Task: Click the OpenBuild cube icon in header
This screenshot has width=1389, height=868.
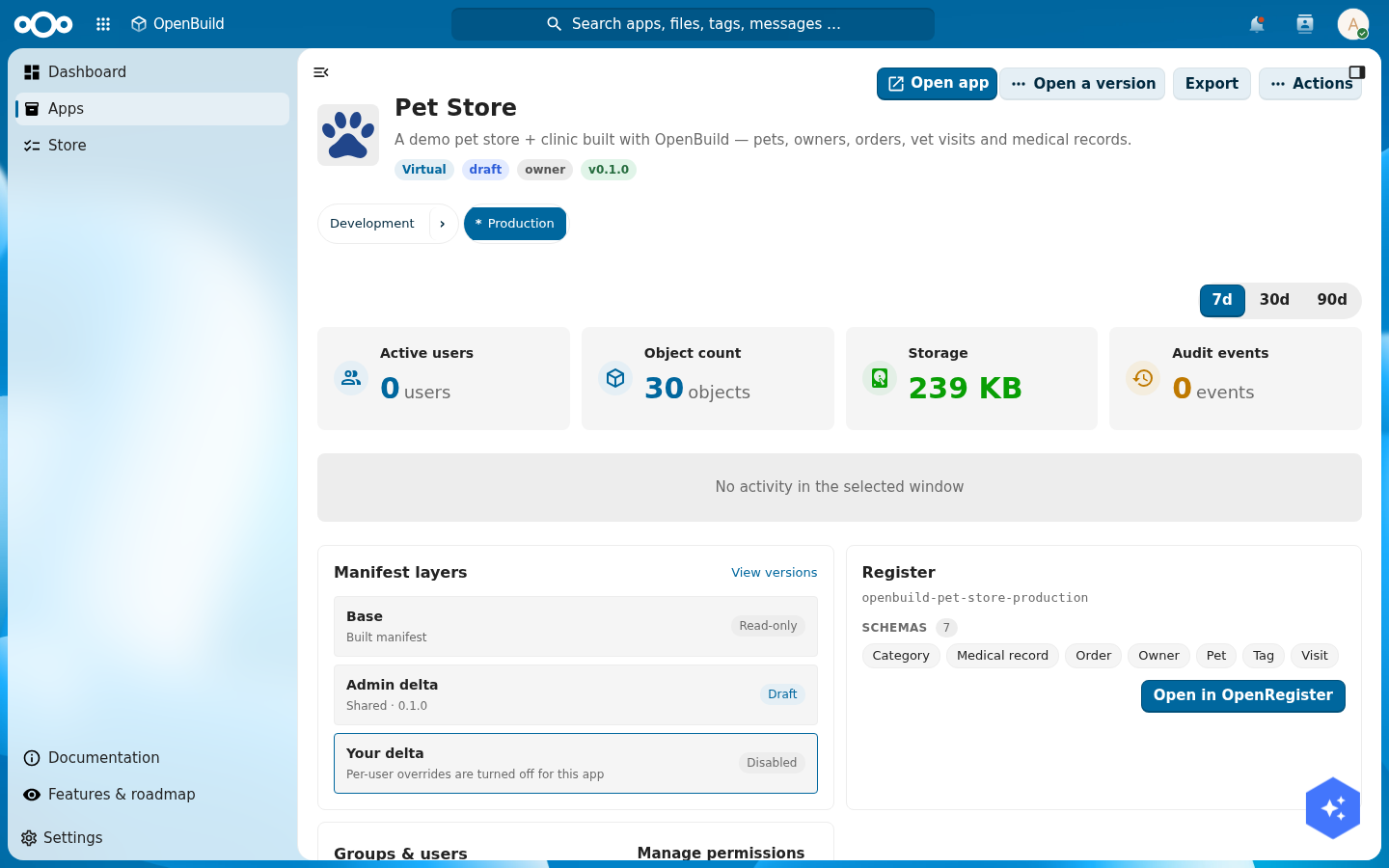Action: point(139,24)
